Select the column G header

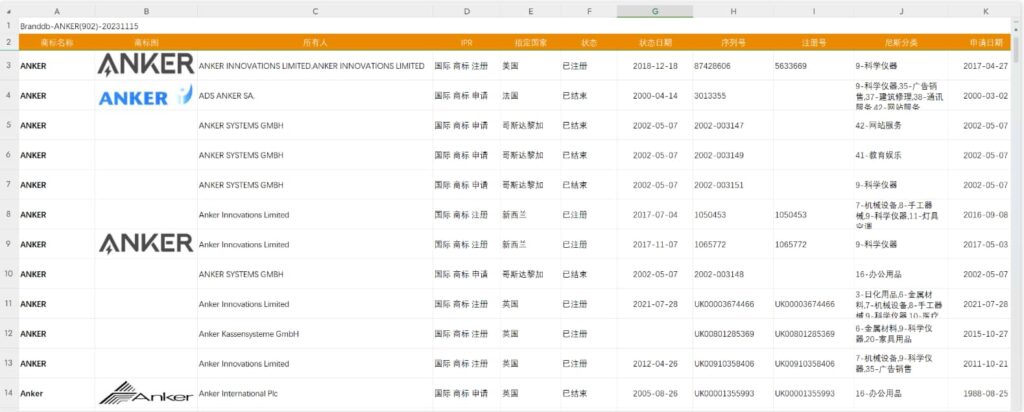(x=654, y=11)
